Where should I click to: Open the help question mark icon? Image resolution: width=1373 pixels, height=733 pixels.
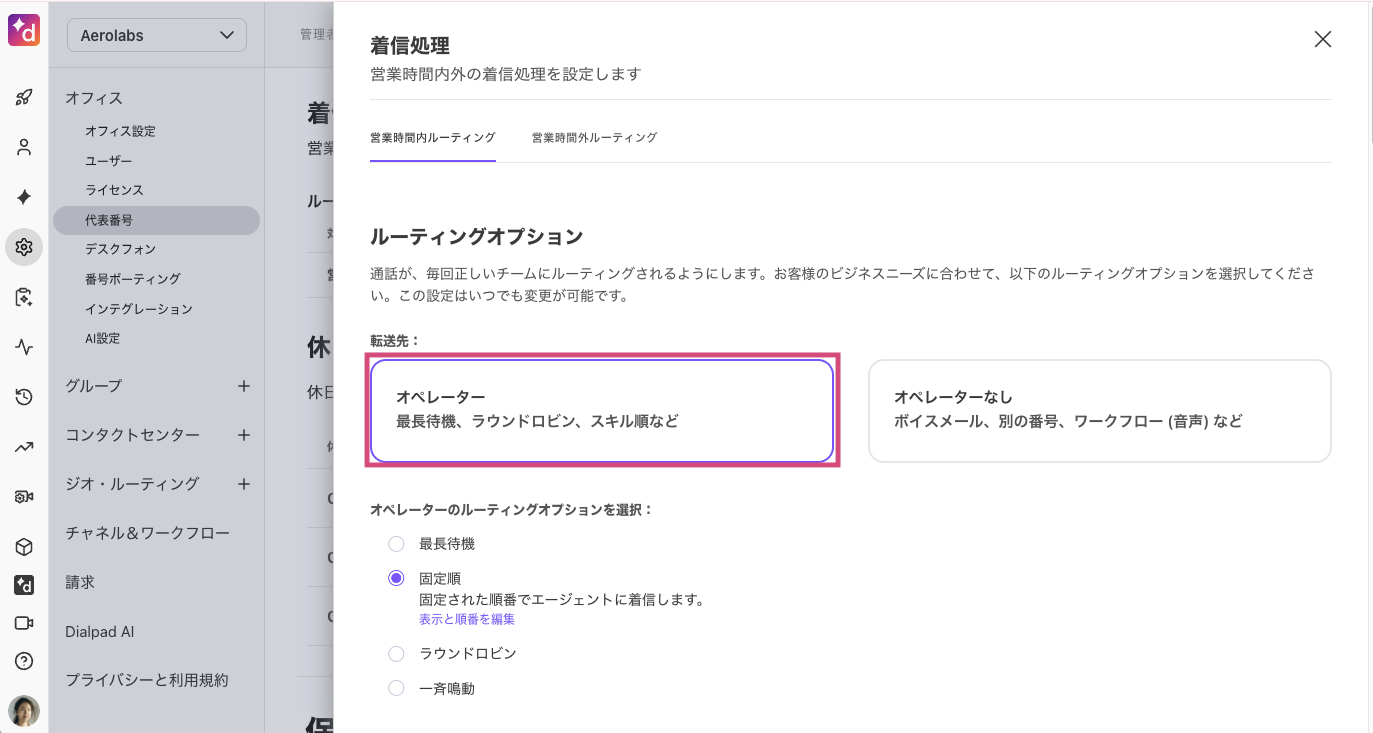[x=24, y=661]
